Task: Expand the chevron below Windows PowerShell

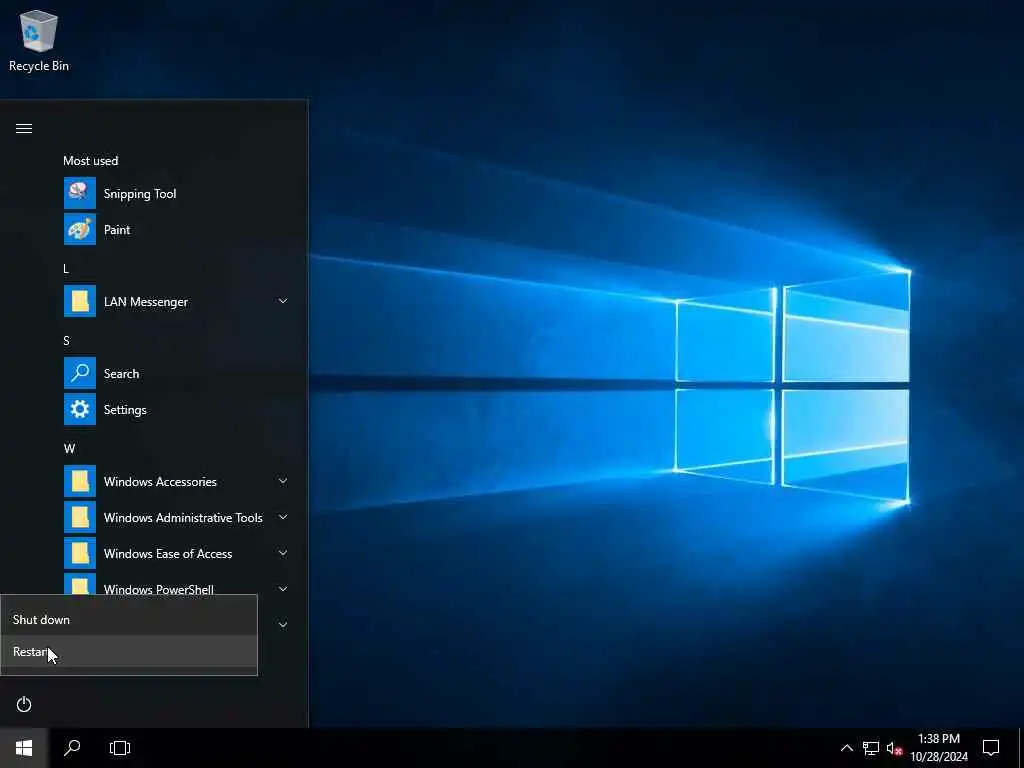Action: [283, 625]
